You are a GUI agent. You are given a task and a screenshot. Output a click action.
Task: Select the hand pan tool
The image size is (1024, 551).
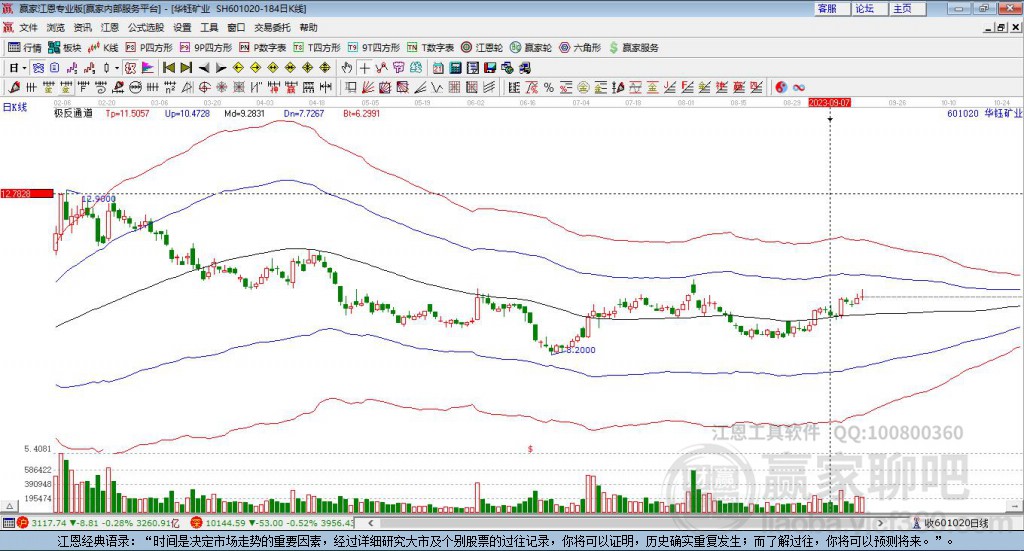[x=347, y=68]
